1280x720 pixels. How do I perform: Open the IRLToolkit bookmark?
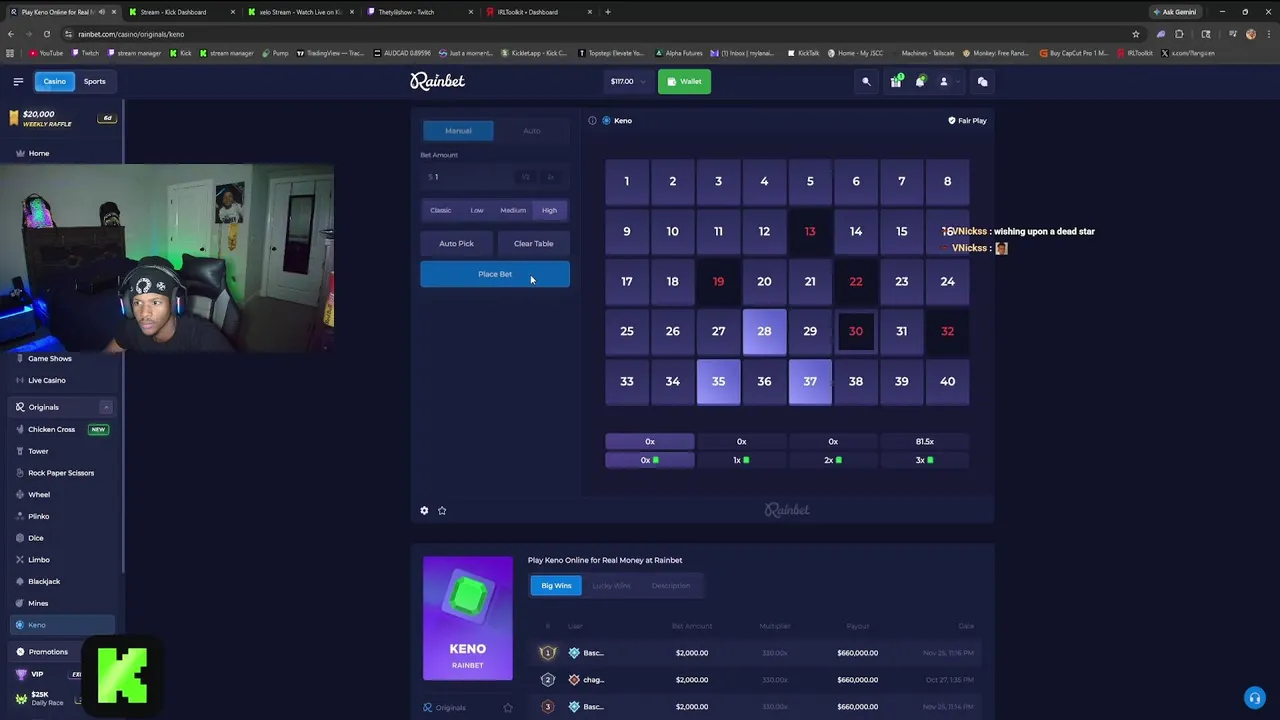(x=1136, y=53)
